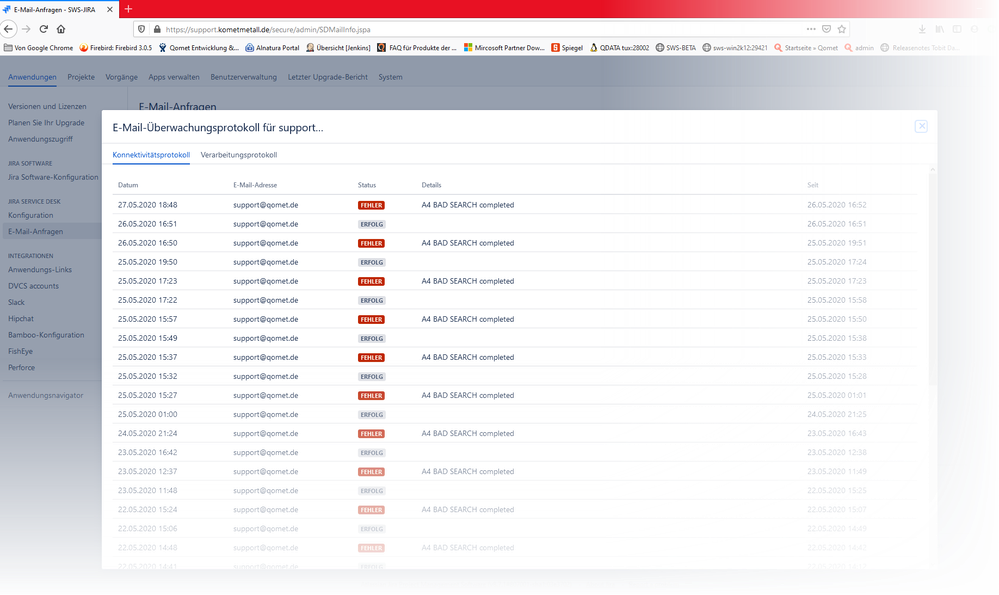The image size is (999, 595).
Task: Open Anwendungszugriff in the sidebar
Action: coord(40,139)
